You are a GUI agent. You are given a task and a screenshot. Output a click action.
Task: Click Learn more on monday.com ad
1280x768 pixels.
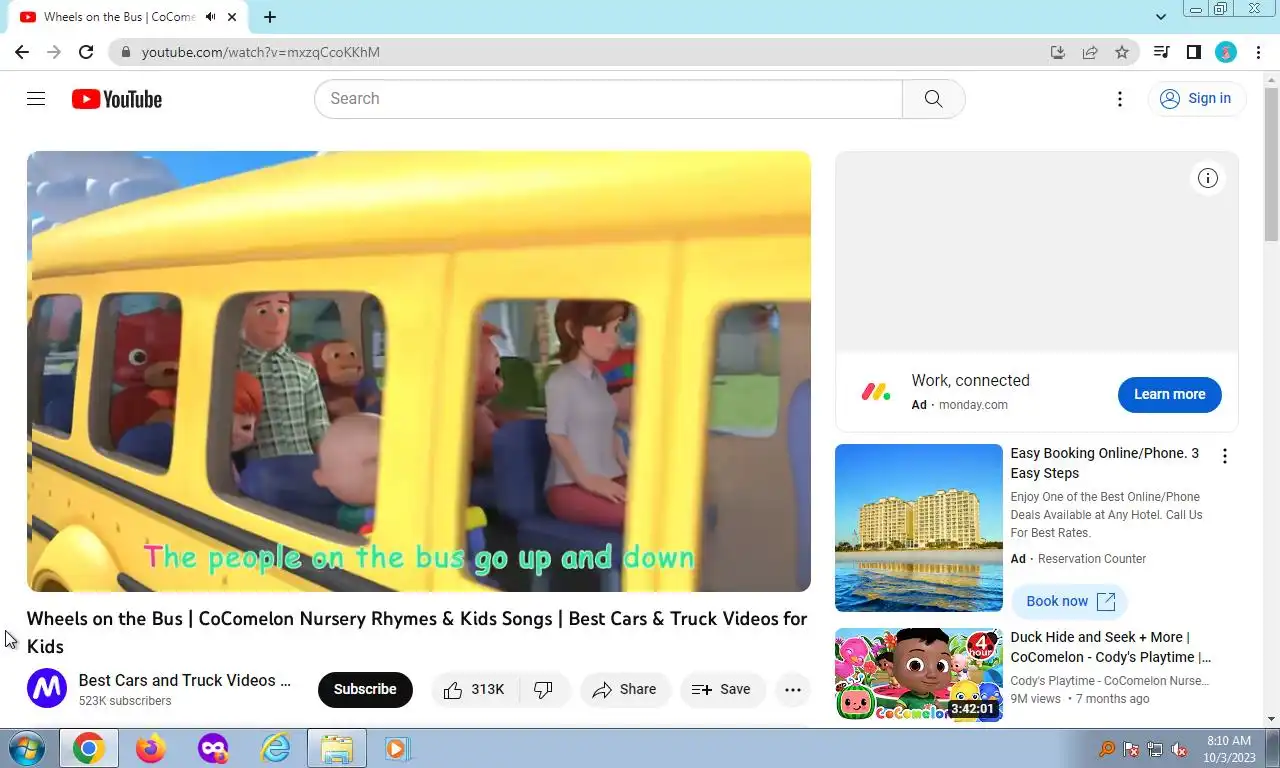click(1169, 394)
